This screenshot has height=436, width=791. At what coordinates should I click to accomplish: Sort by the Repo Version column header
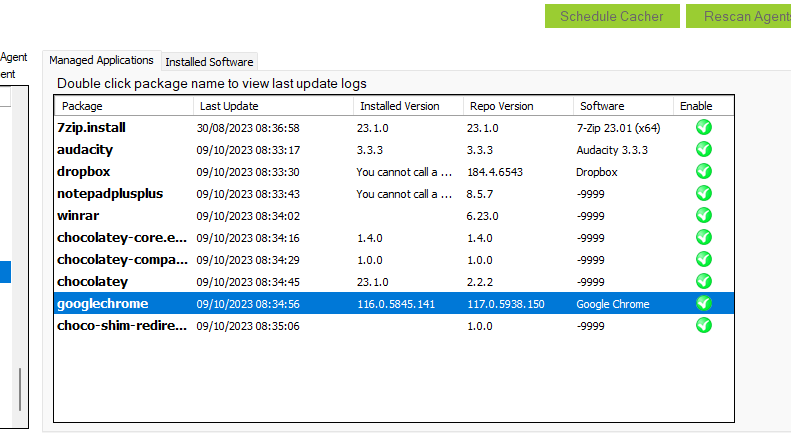[x=516, y=106]
